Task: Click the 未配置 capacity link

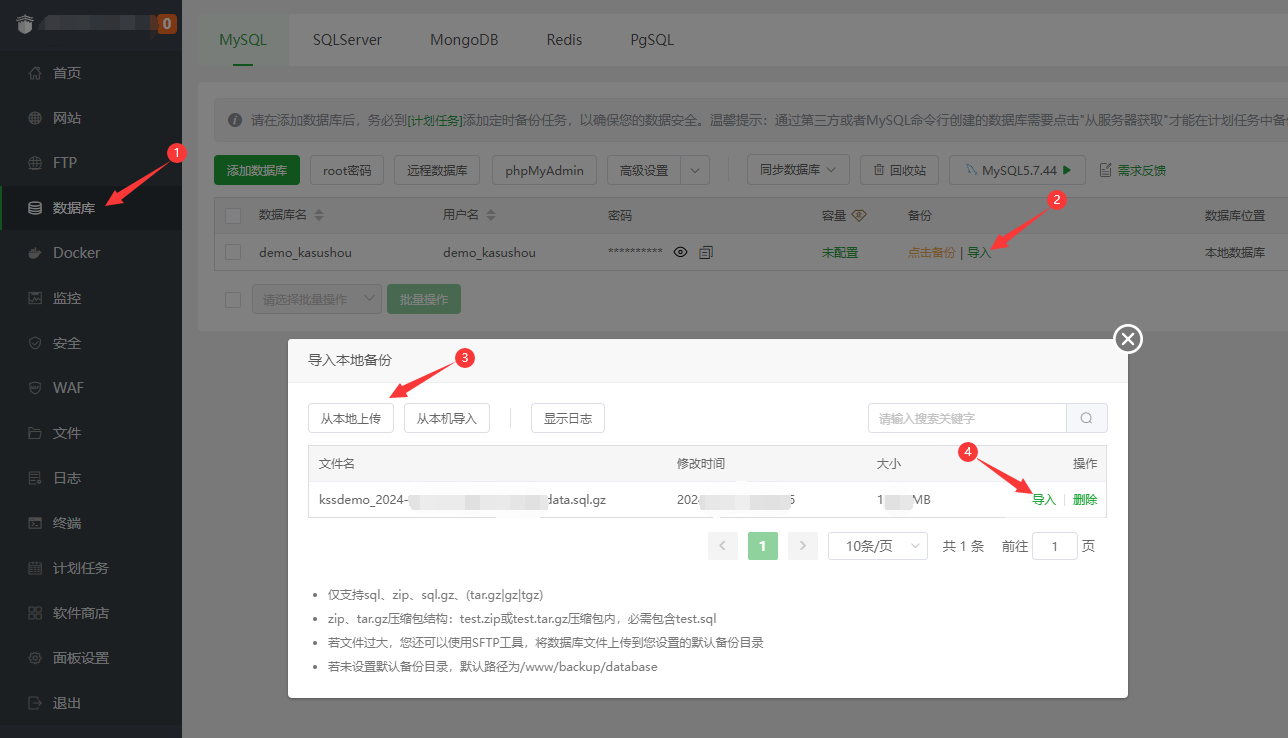Action: click(840, 253)
